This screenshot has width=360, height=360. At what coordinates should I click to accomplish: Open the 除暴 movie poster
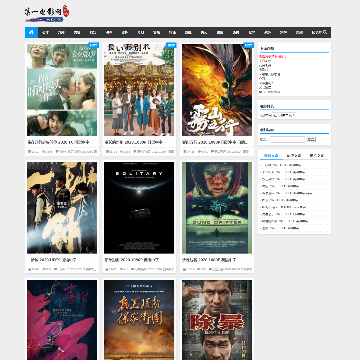[217, 320]
